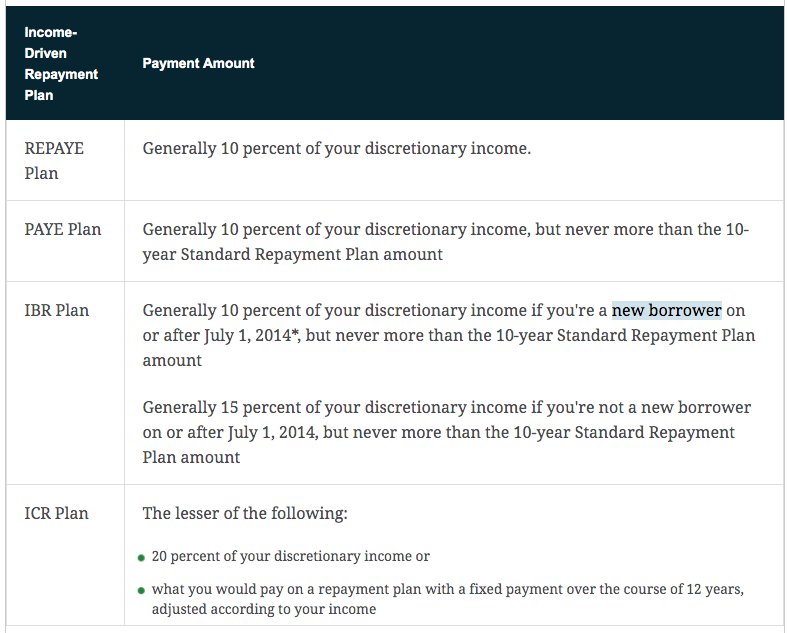
Task: Select the green bullet beside 'what you would pay'
Action: [x=141, y=591]
